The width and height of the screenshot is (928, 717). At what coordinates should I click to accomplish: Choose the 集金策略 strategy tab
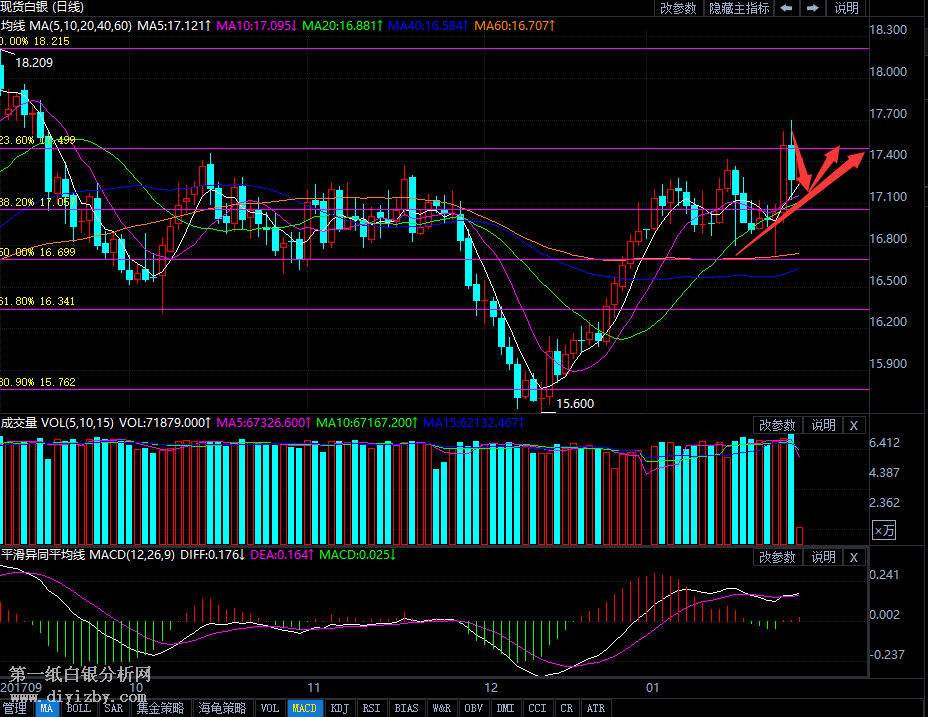click(x=160, y=708)
